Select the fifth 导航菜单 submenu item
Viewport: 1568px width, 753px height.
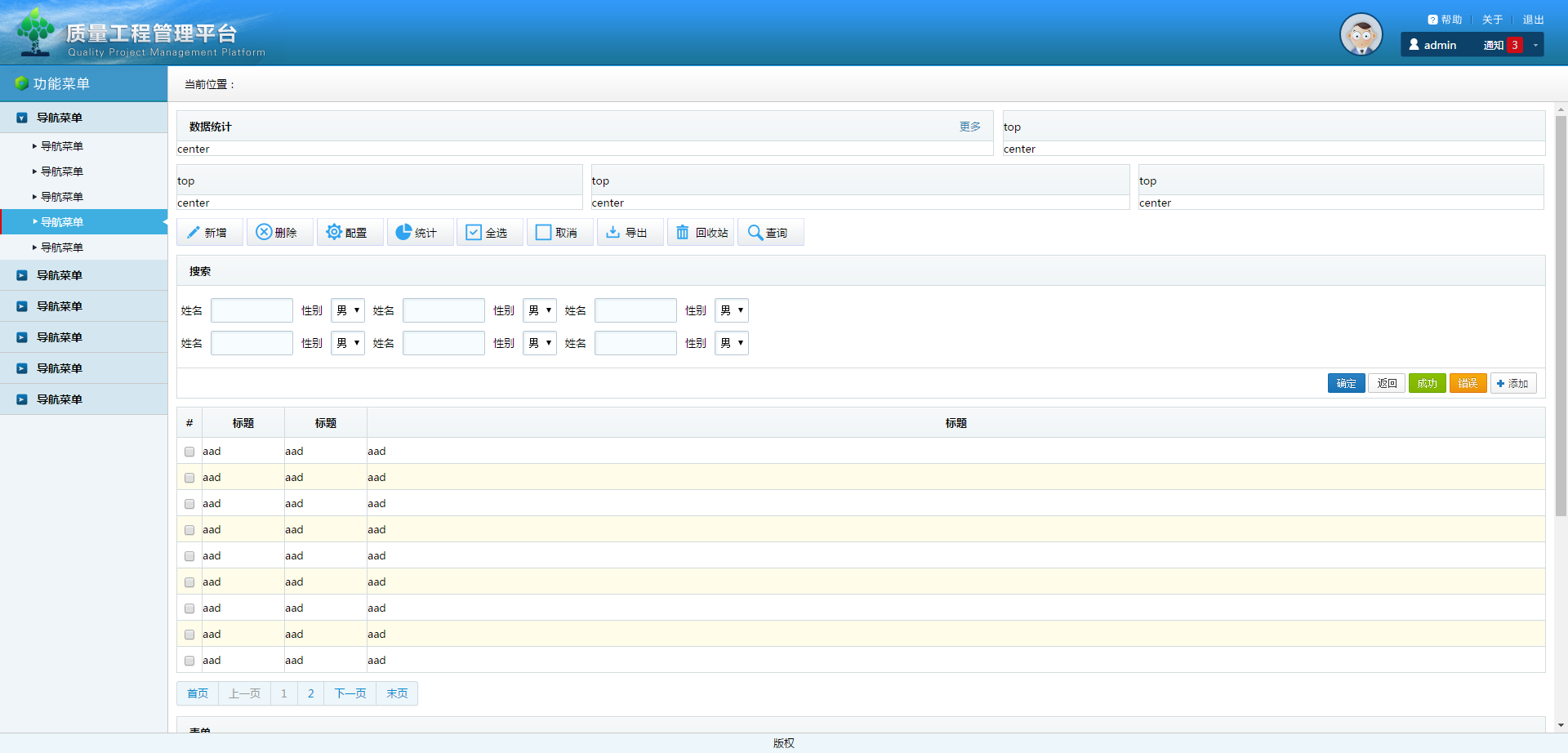83,247
